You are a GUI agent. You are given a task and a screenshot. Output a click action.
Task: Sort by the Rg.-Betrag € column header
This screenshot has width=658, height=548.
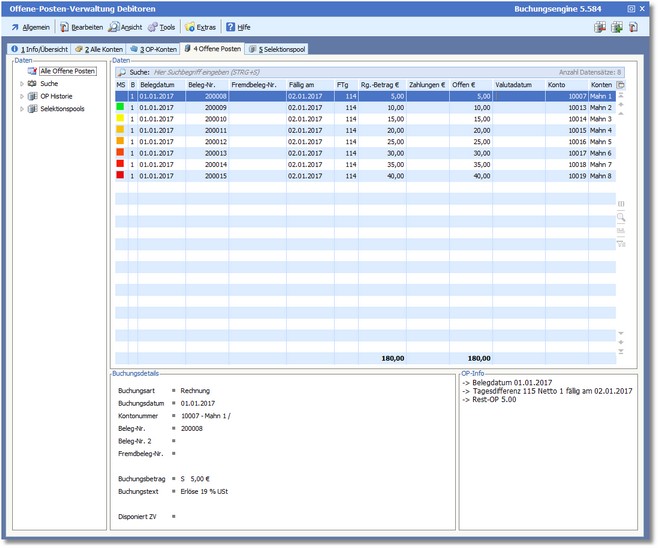click(x=381, y=85)
